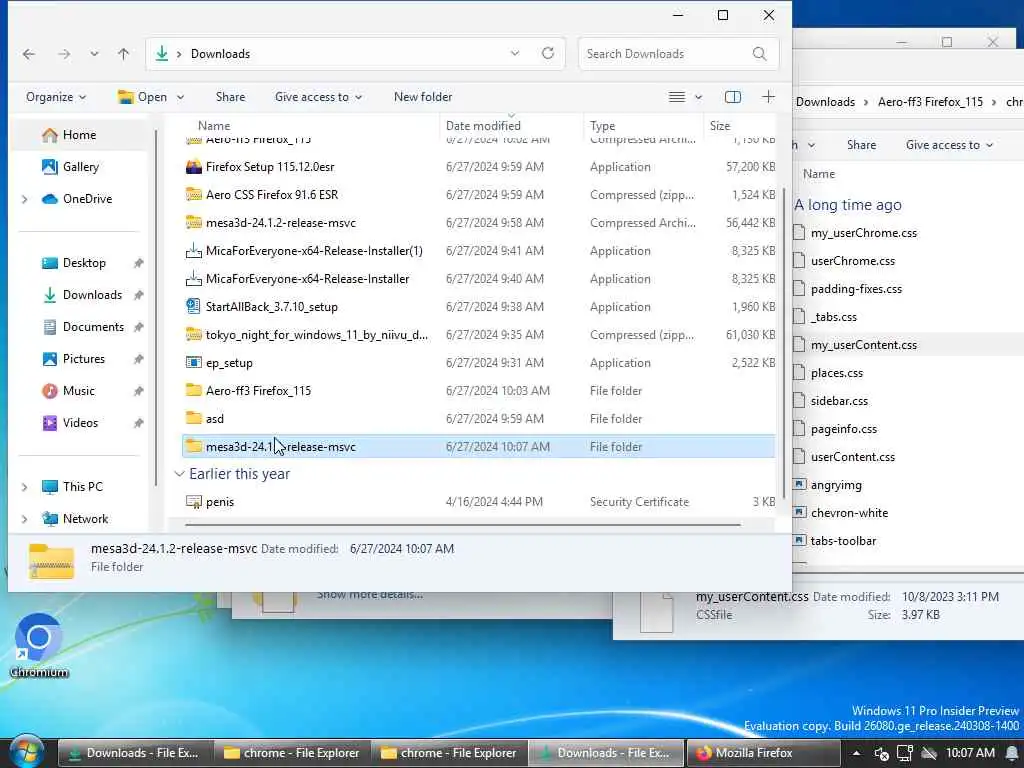Expand the Network node
This screenshot has height=768, width=1024.
point(25,519)
